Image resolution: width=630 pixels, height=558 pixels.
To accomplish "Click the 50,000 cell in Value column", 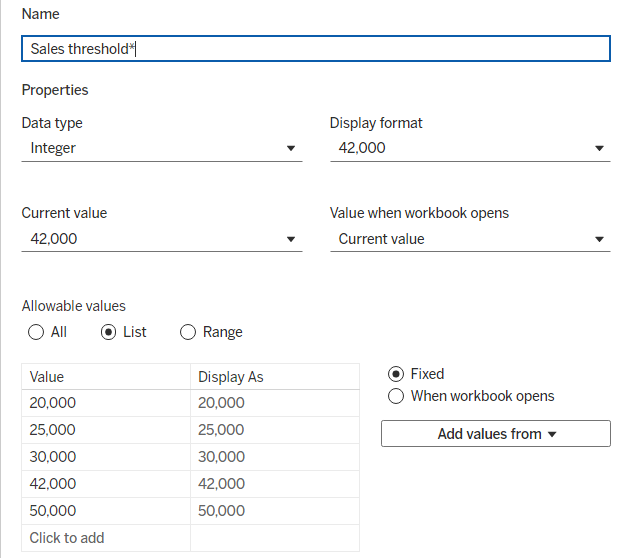I will point(106,511).
